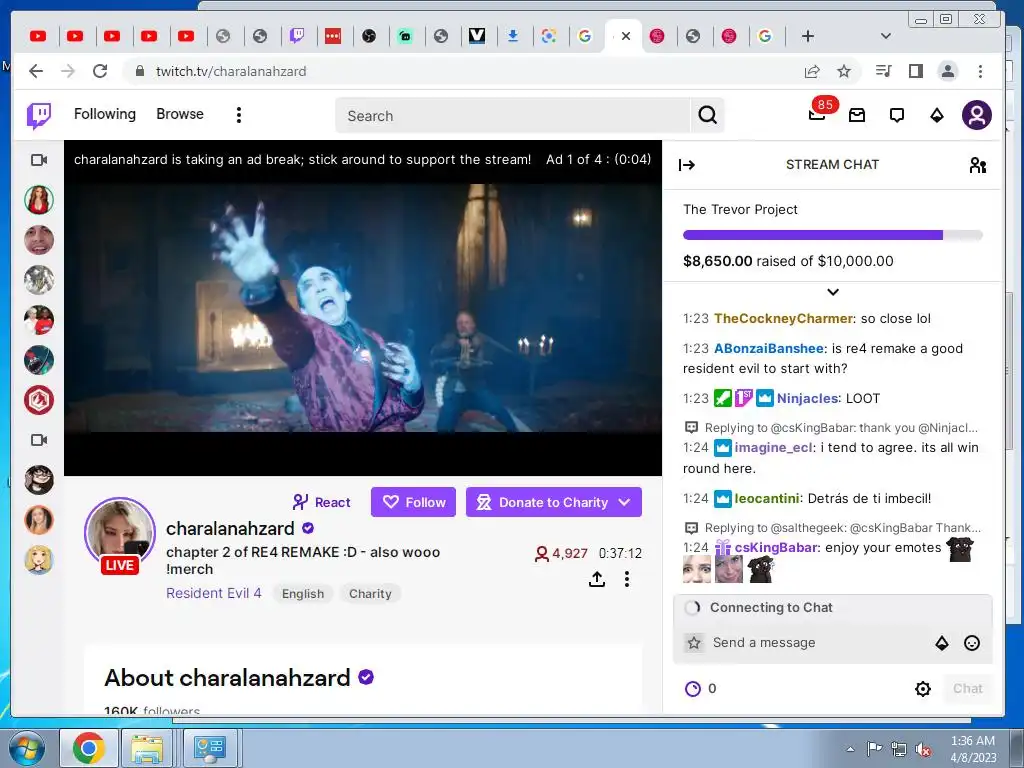
Task: Click the English tag
Action: click(303, 594)
